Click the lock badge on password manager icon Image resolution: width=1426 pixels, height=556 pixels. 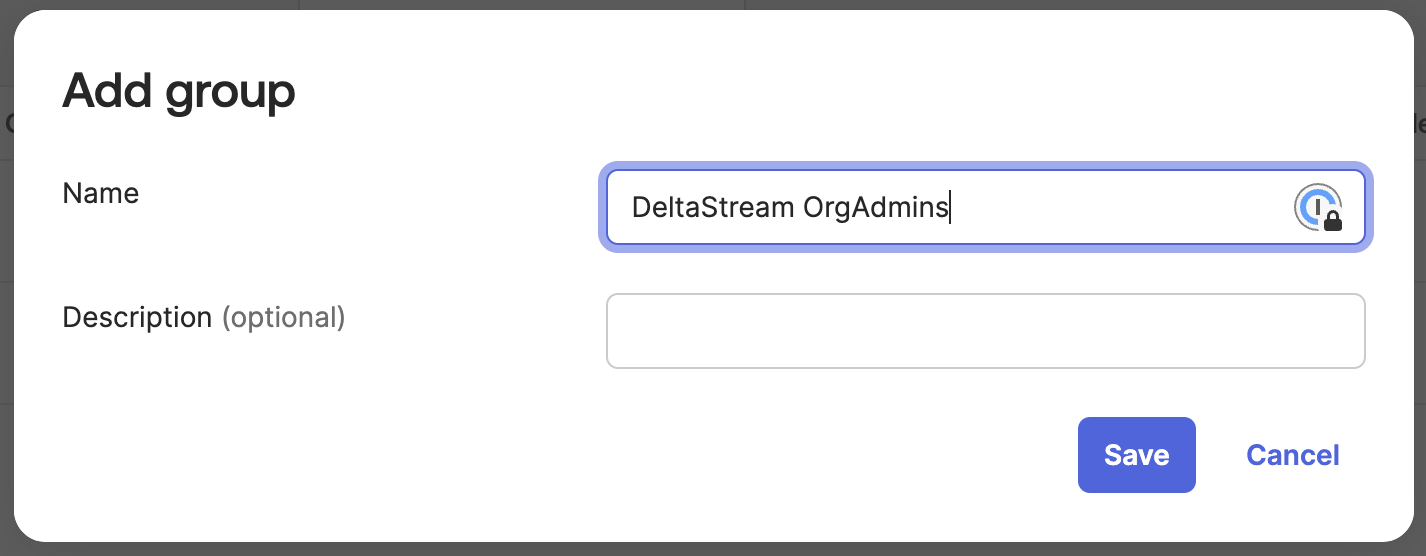[1332, 222]
